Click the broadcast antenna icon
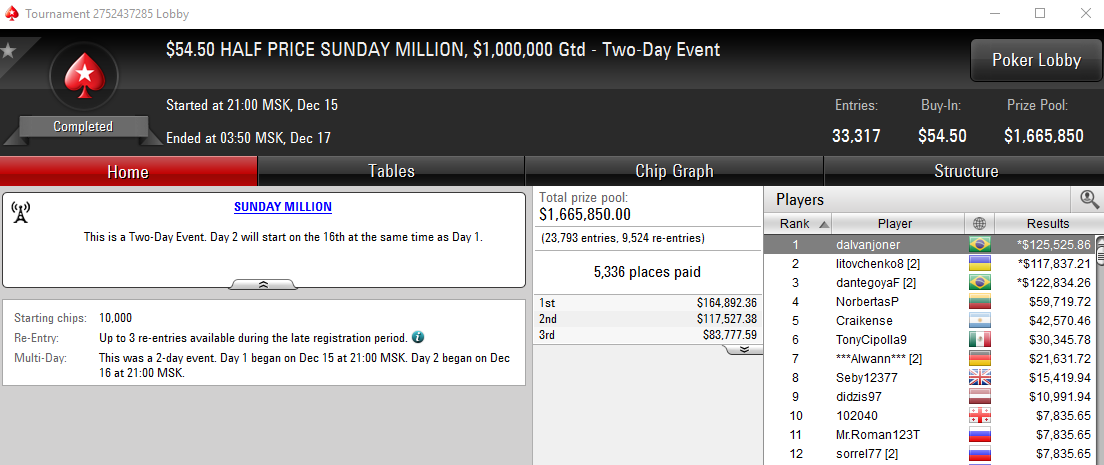This screenshot has height=465, width=1104. click(x=20, y=211)
